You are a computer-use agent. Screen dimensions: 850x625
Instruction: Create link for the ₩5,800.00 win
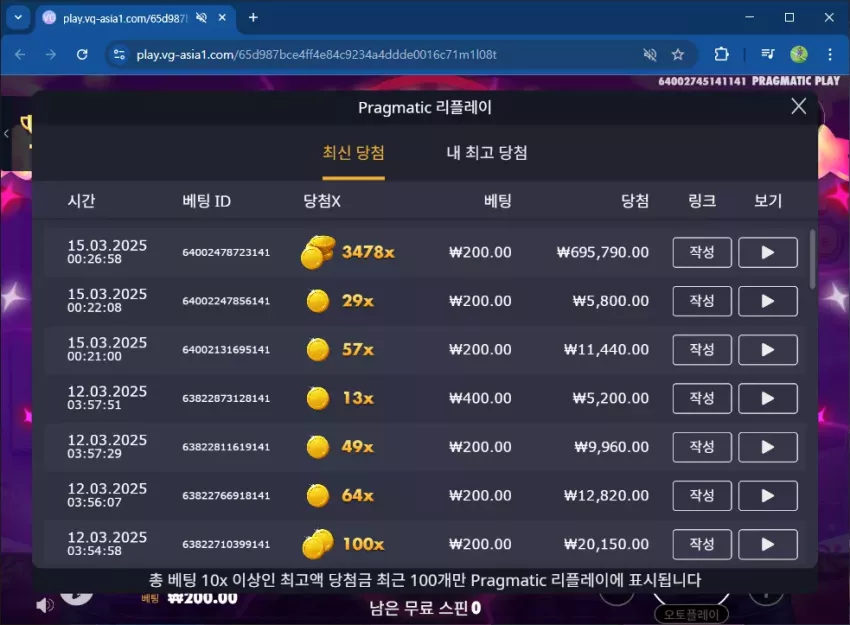click(702, 301)
